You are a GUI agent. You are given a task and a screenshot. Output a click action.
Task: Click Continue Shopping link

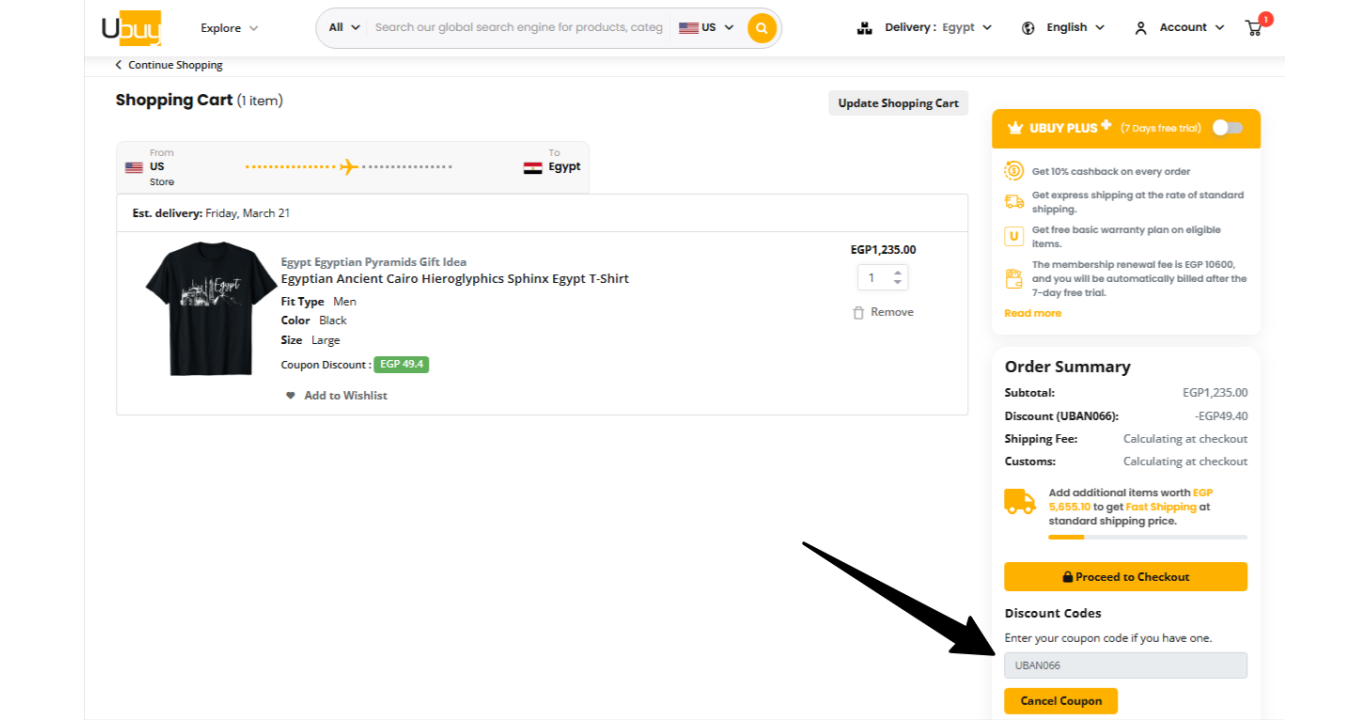[x=175, y=65]
